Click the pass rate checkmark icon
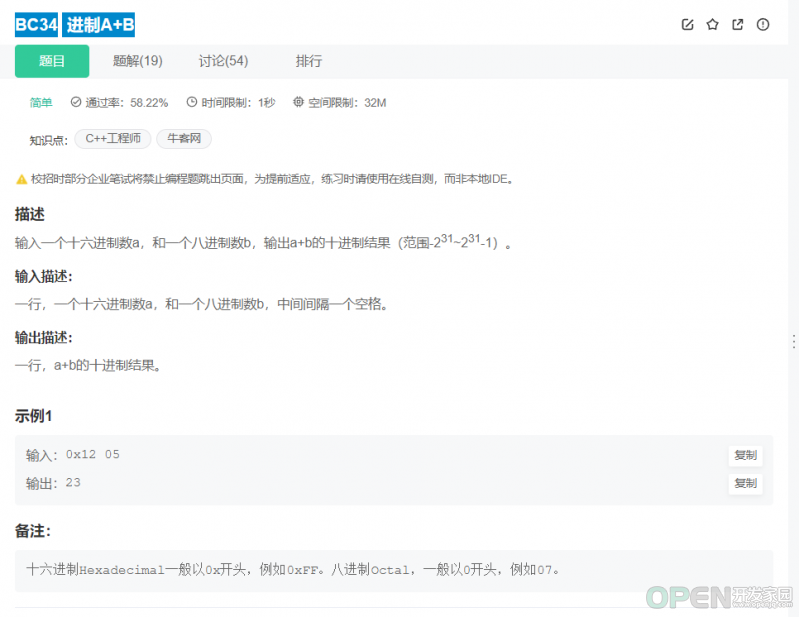The height and width of the screenshot is (617, 799). [76, 102]
